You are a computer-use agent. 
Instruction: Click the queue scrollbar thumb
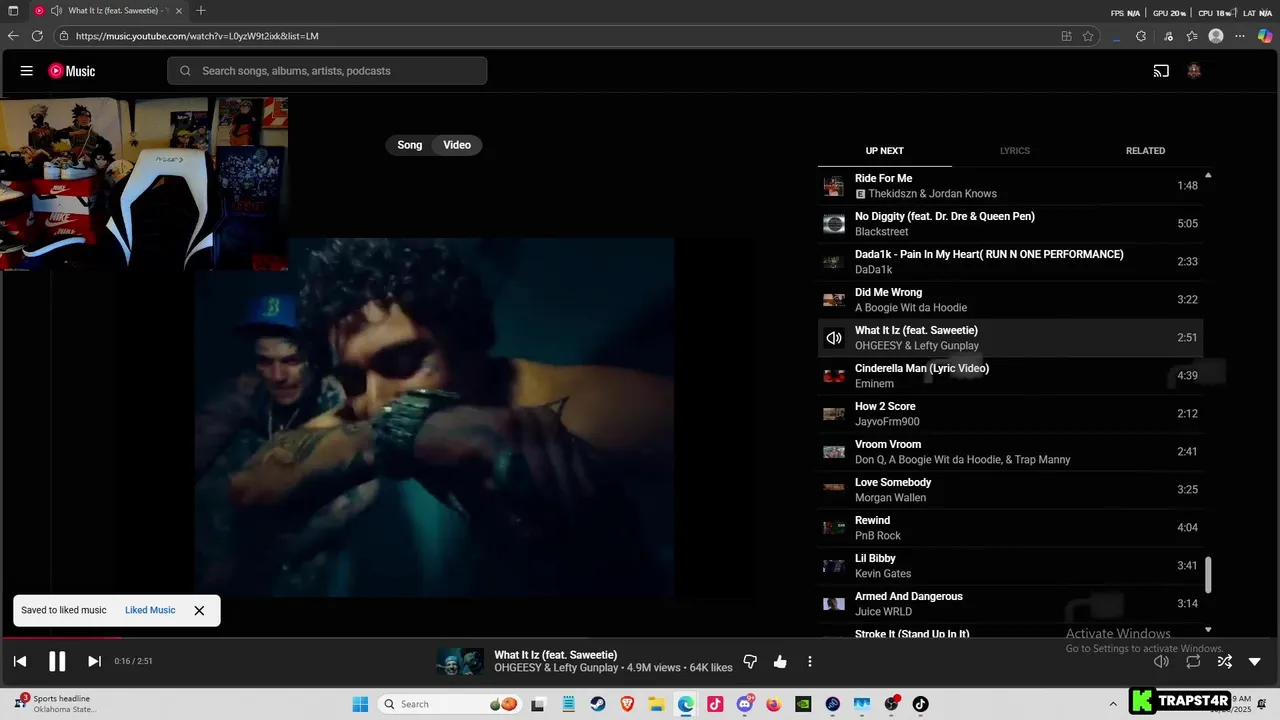(1208, 574)
